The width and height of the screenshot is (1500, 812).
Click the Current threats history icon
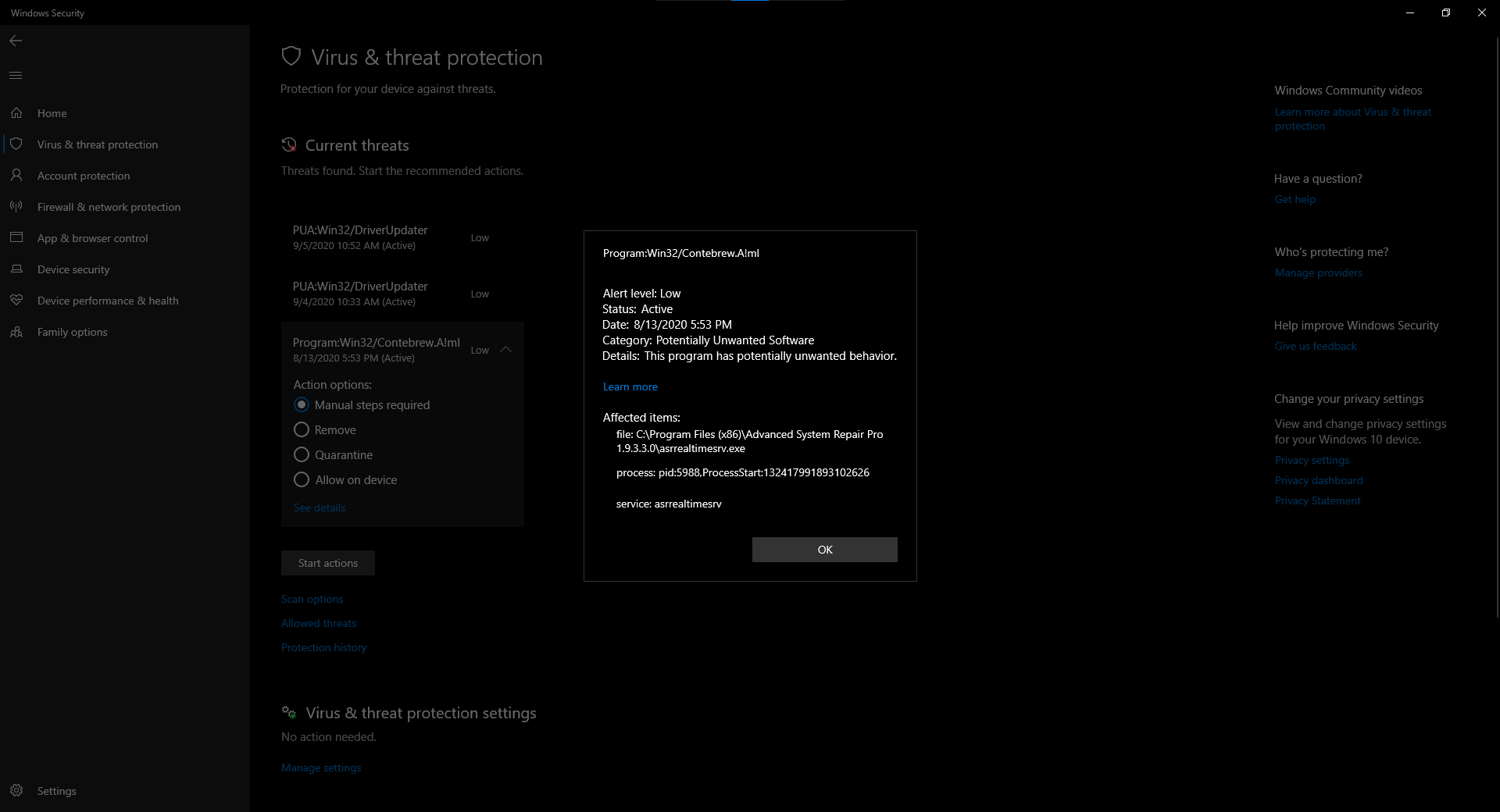[x=289, y=145]
